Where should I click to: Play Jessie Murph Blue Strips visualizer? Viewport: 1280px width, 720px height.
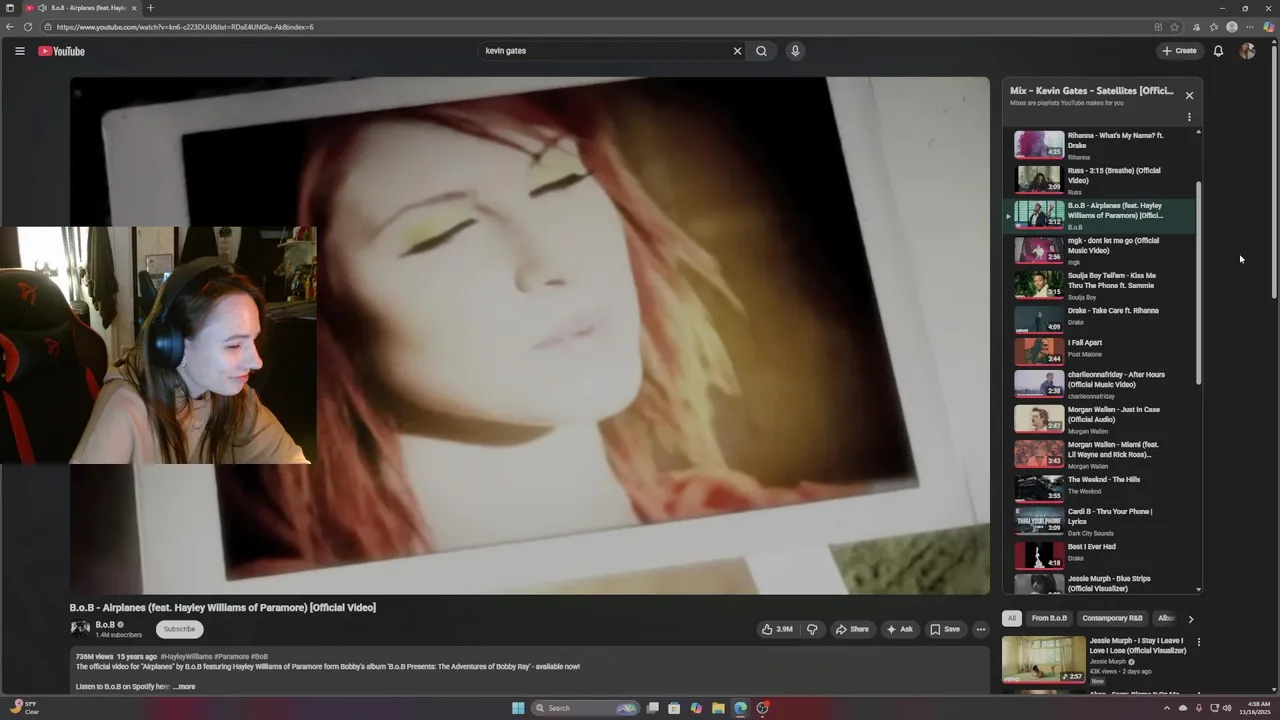1099,583
